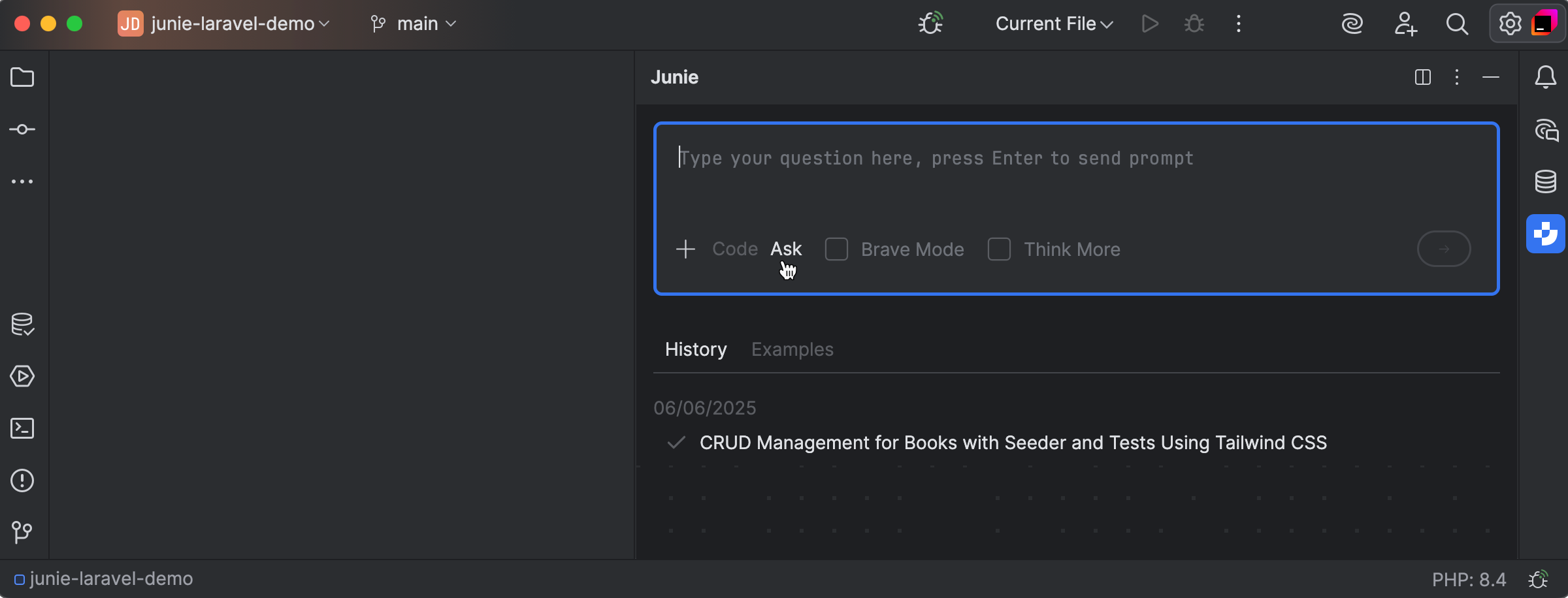Send the prompt with arrow button
The height and width of the screenshot is (598, 1568).
click(x=1444, y=249)
